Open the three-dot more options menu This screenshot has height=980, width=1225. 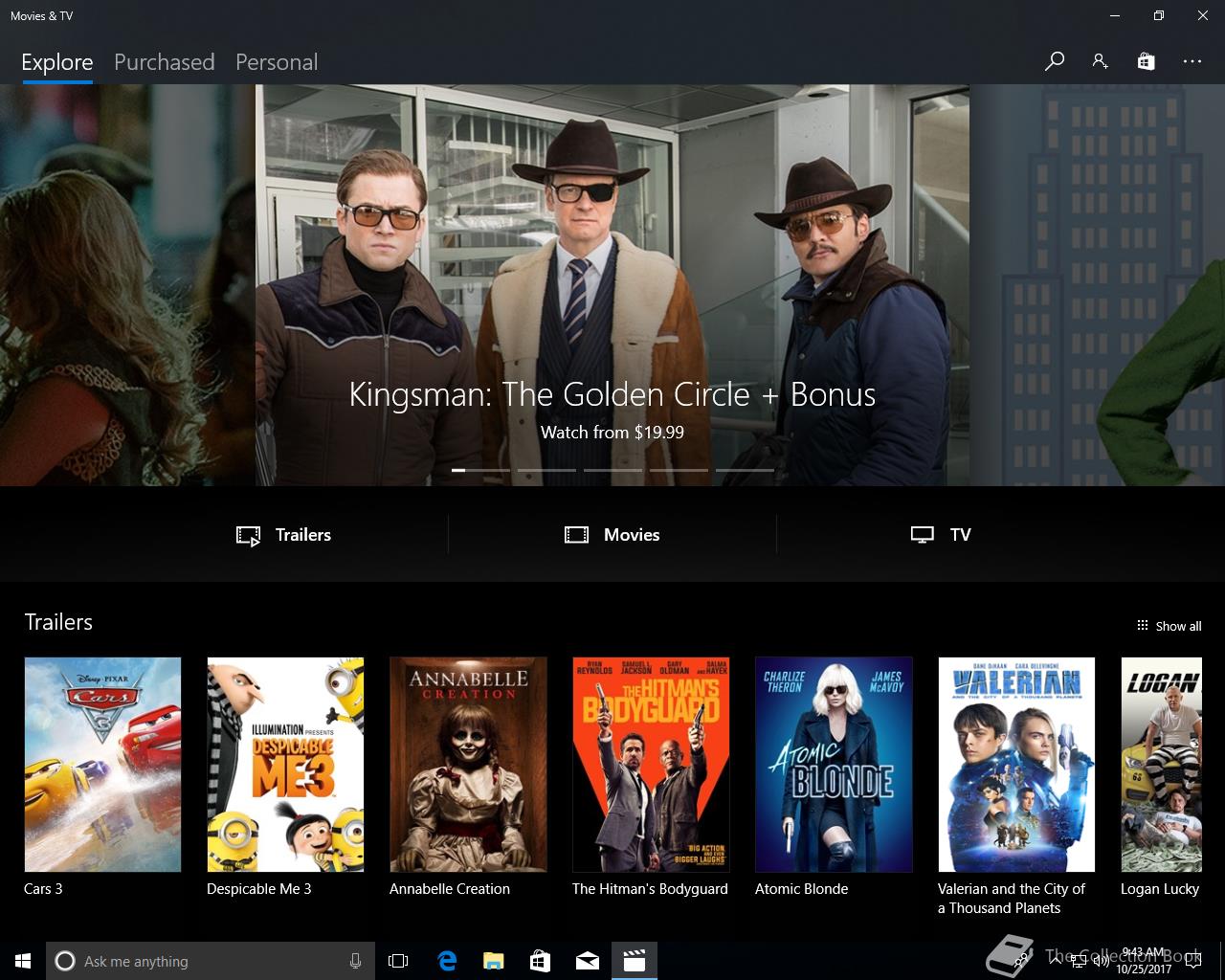click(x=1192, y=61)
